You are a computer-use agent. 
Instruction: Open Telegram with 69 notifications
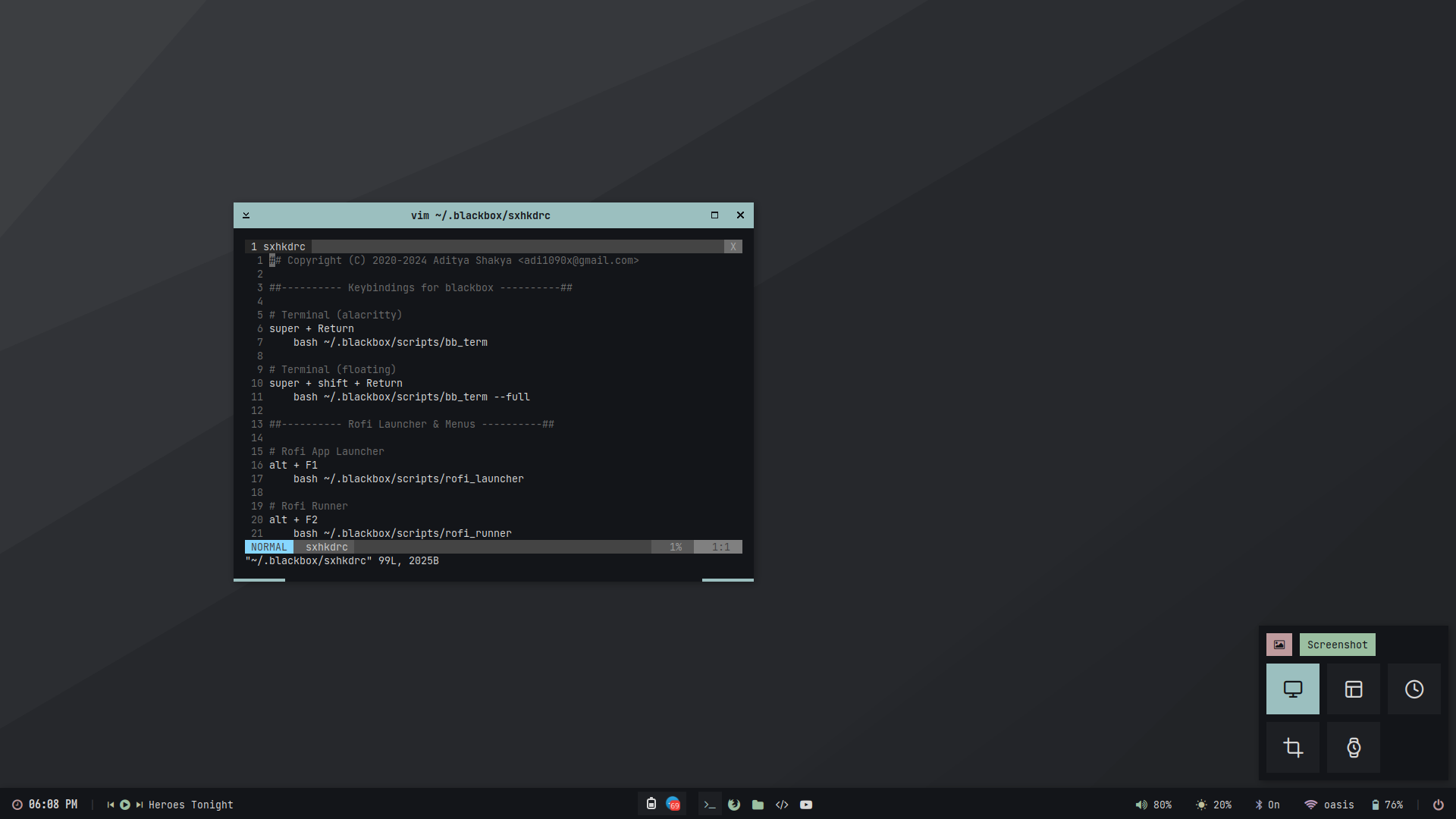[673, 804]
